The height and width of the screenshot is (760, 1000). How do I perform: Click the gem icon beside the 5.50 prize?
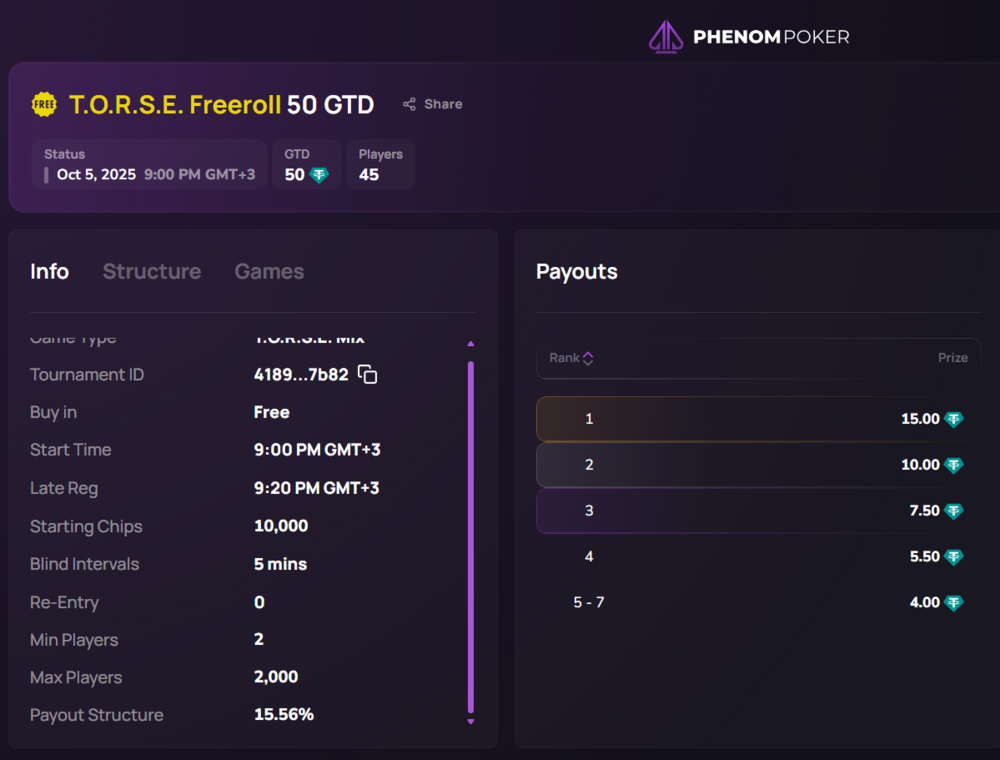tap(954, 557)
